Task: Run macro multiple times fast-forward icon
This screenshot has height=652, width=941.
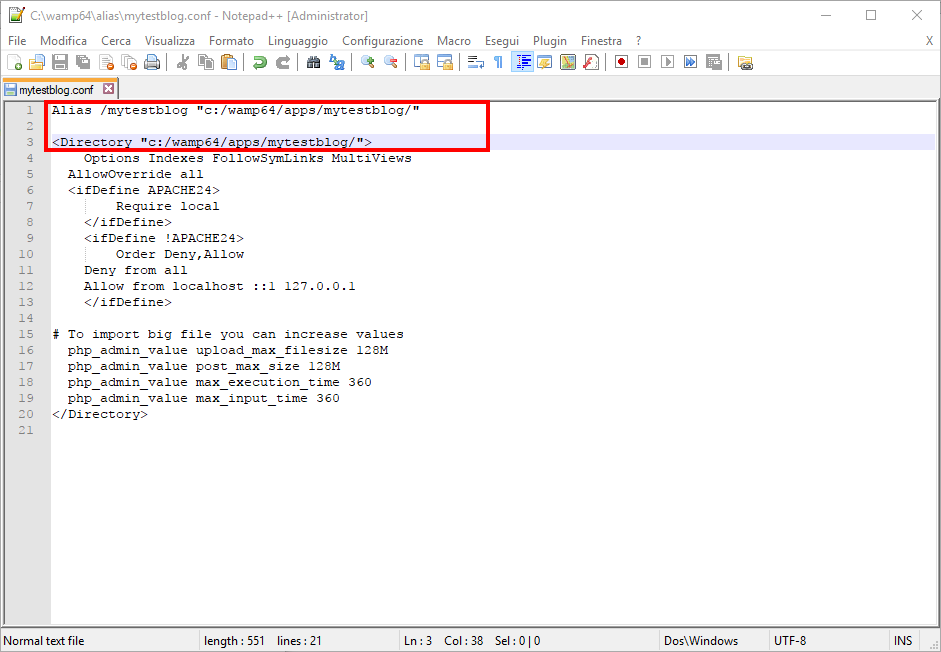Action: tap(691, 62)
